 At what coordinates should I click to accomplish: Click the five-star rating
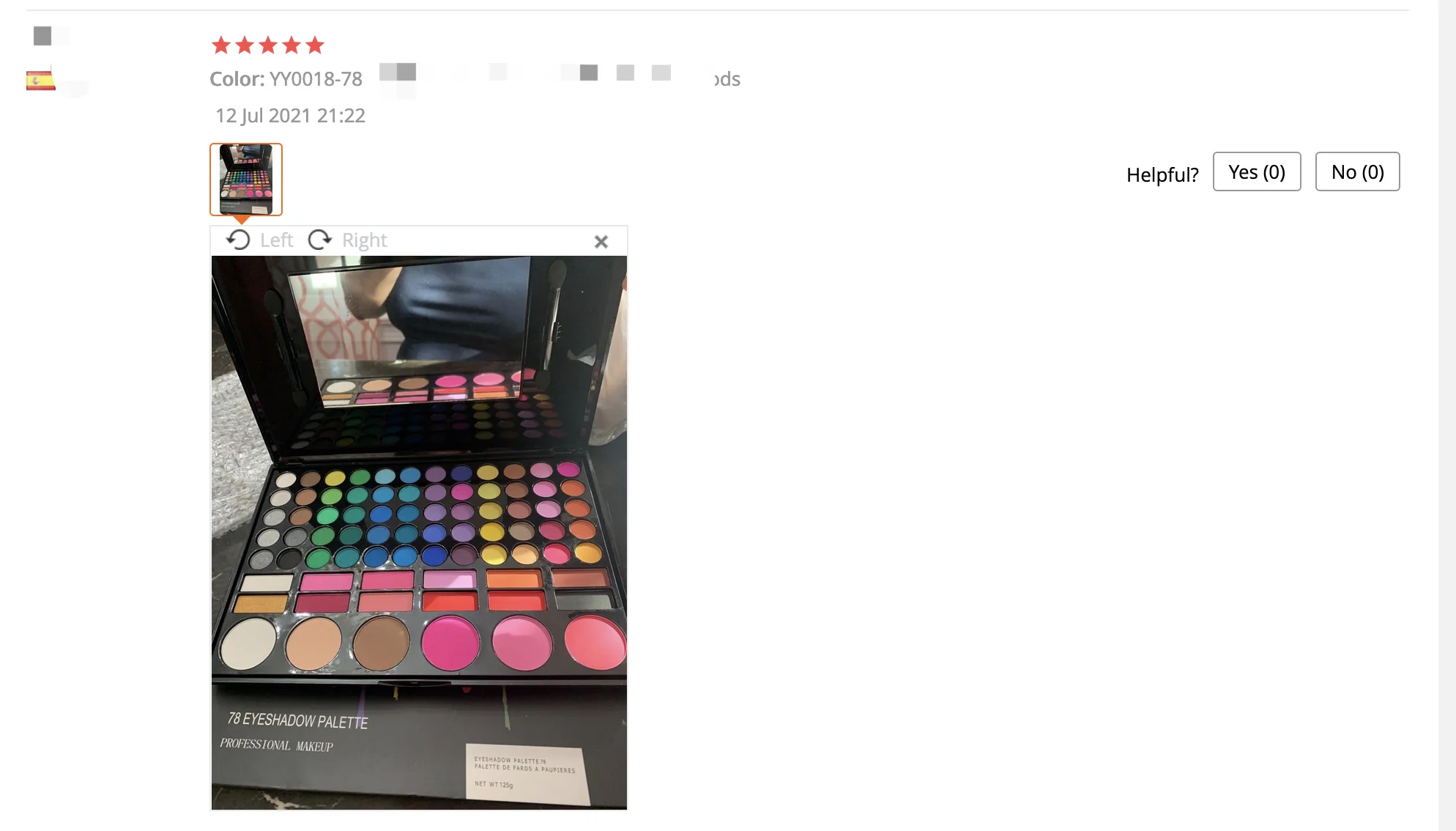pos(268,45)
